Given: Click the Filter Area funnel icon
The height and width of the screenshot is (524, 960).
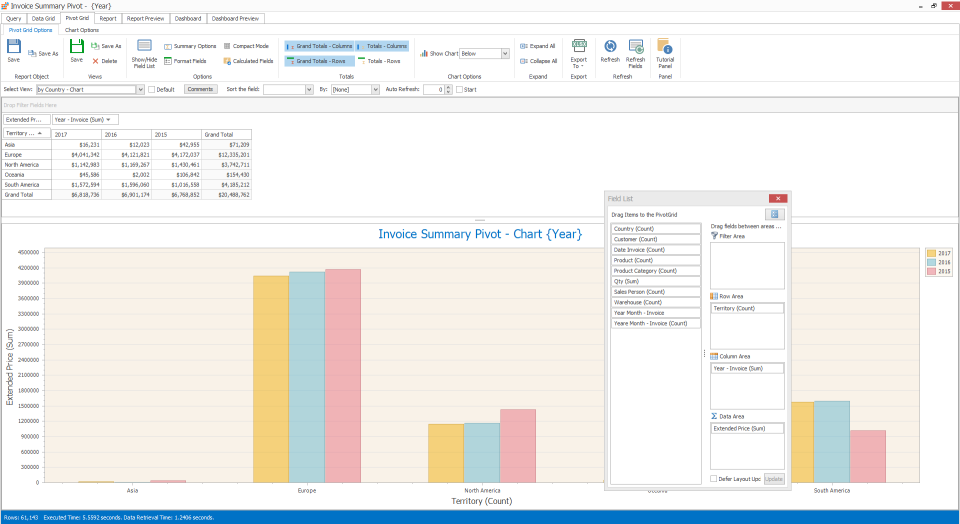Looking at the screenshot, I should [x=714, y=236].
